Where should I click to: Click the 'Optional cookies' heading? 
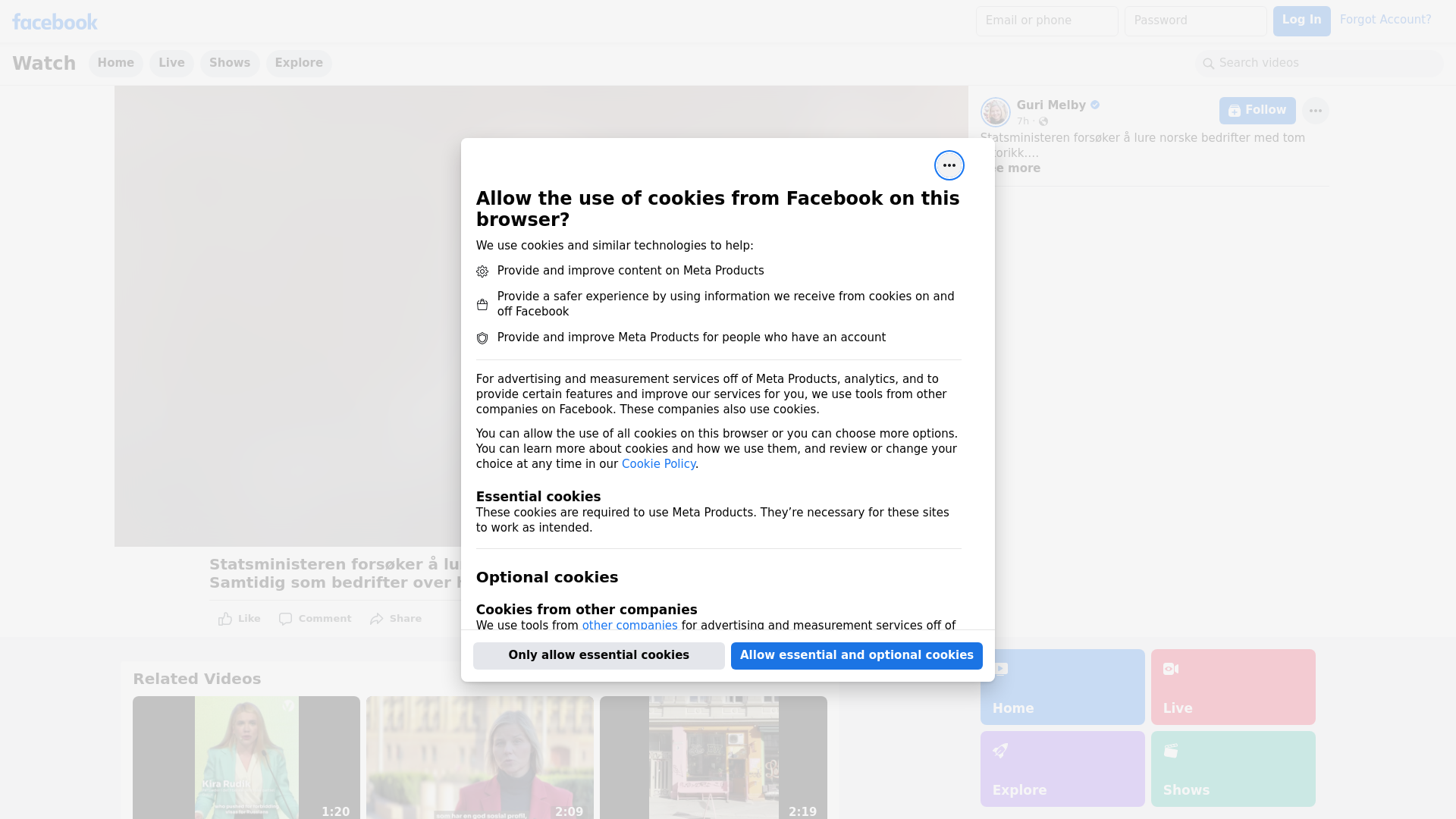point(547,577)
